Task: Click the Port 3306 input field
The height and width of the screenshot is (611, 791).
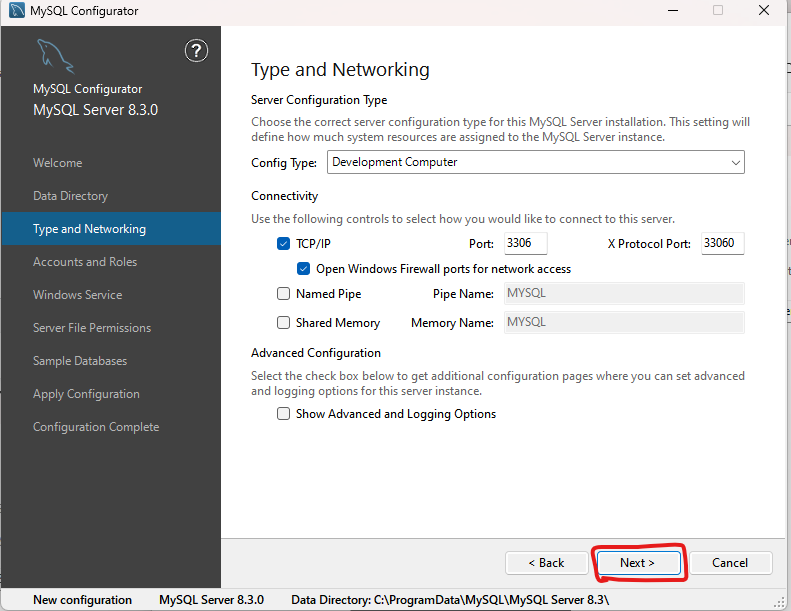Action: [526, 243]
